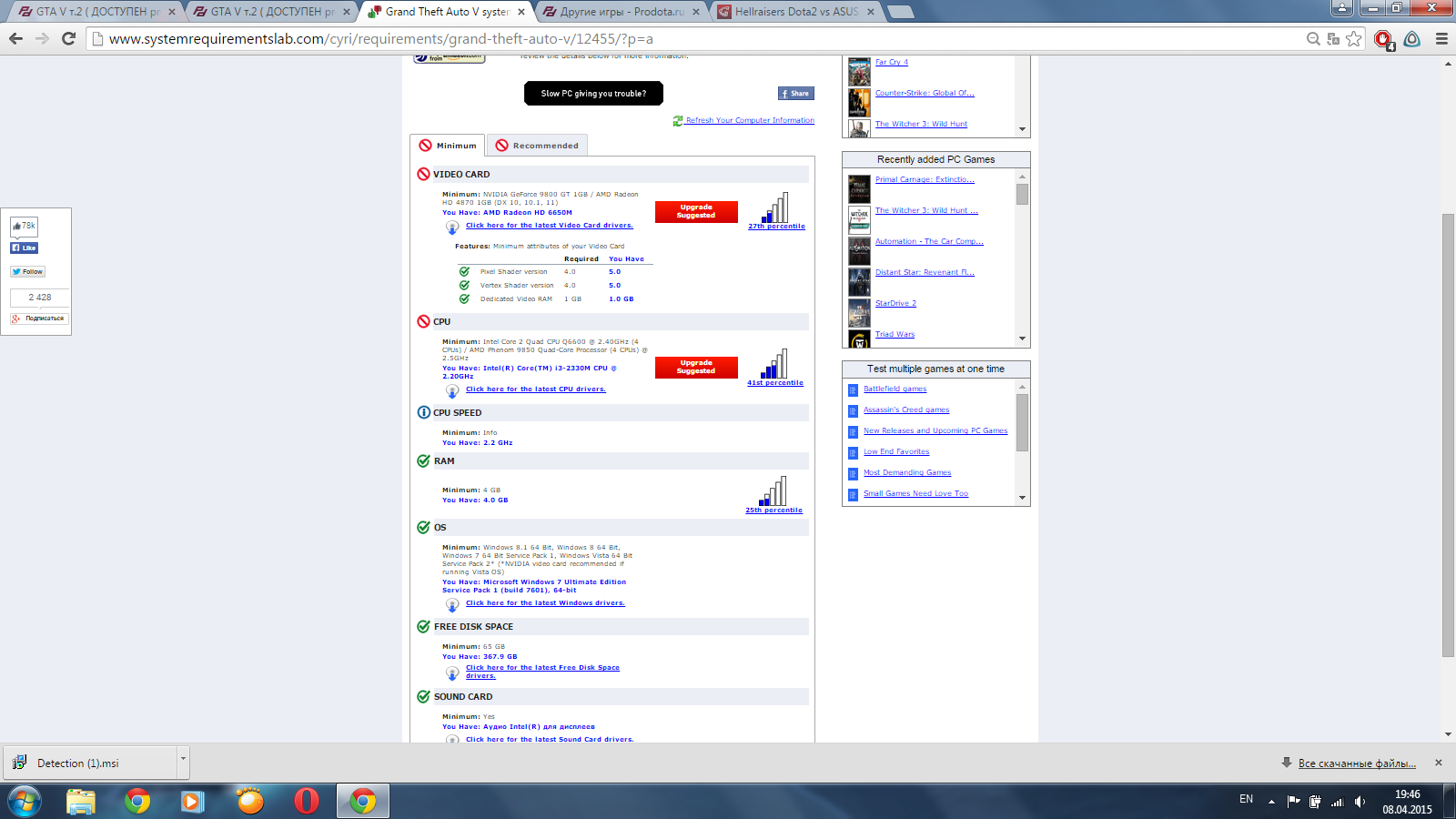Image resolution: width=1456 pixels, height=819 pixels.
Task: Click the Facebook Like icon
Action: (16, 248)
